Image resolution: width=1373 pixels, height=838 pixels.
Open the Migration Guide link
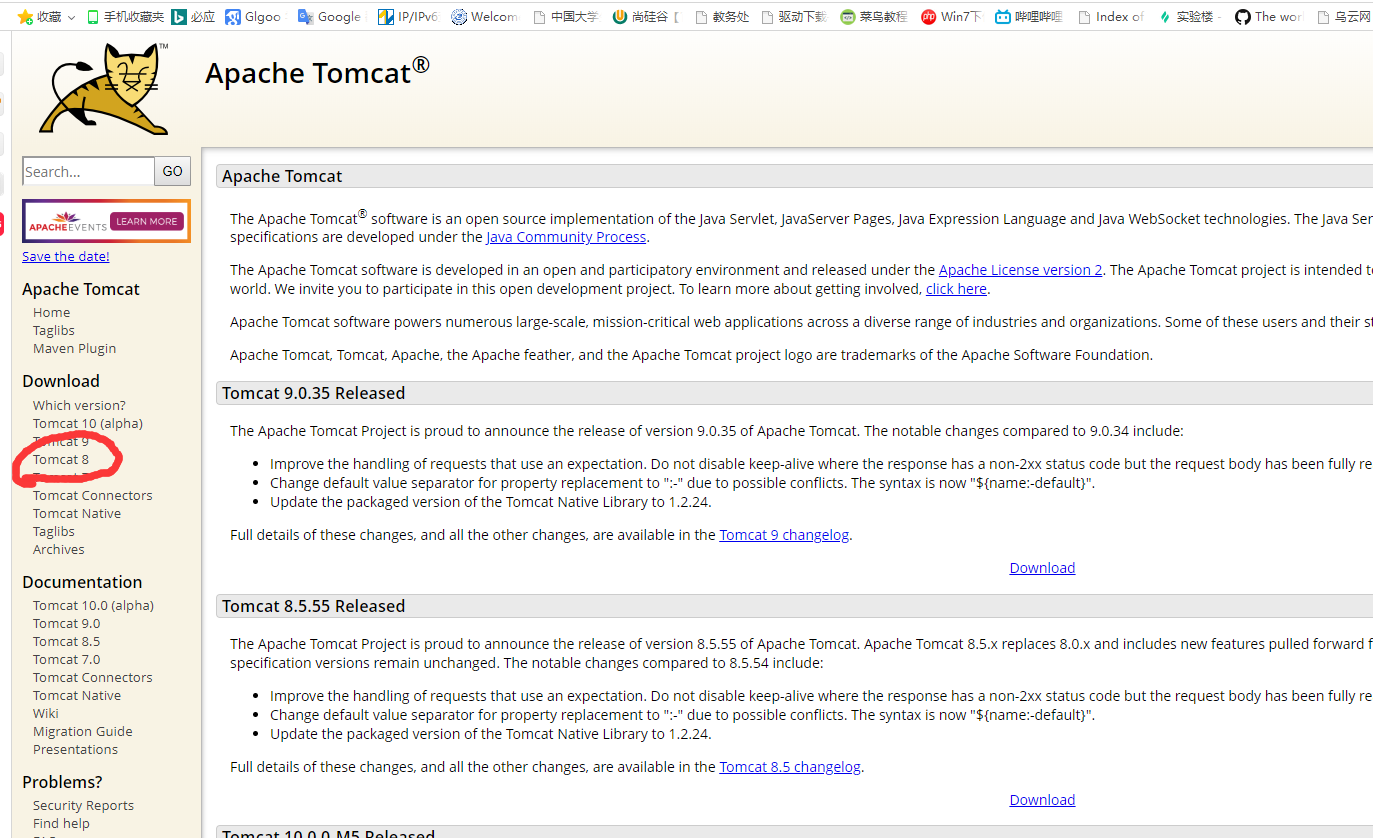point(83,731)
